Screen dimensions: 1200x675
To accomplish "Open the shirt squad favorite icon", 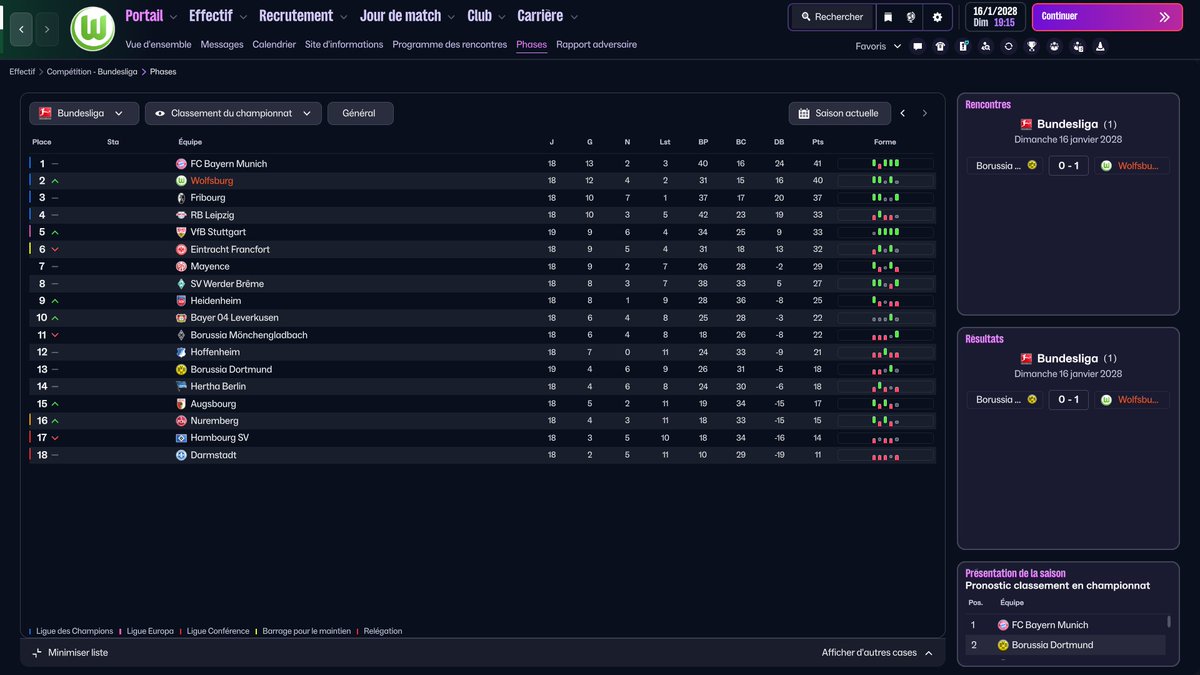I will point(940,46).
